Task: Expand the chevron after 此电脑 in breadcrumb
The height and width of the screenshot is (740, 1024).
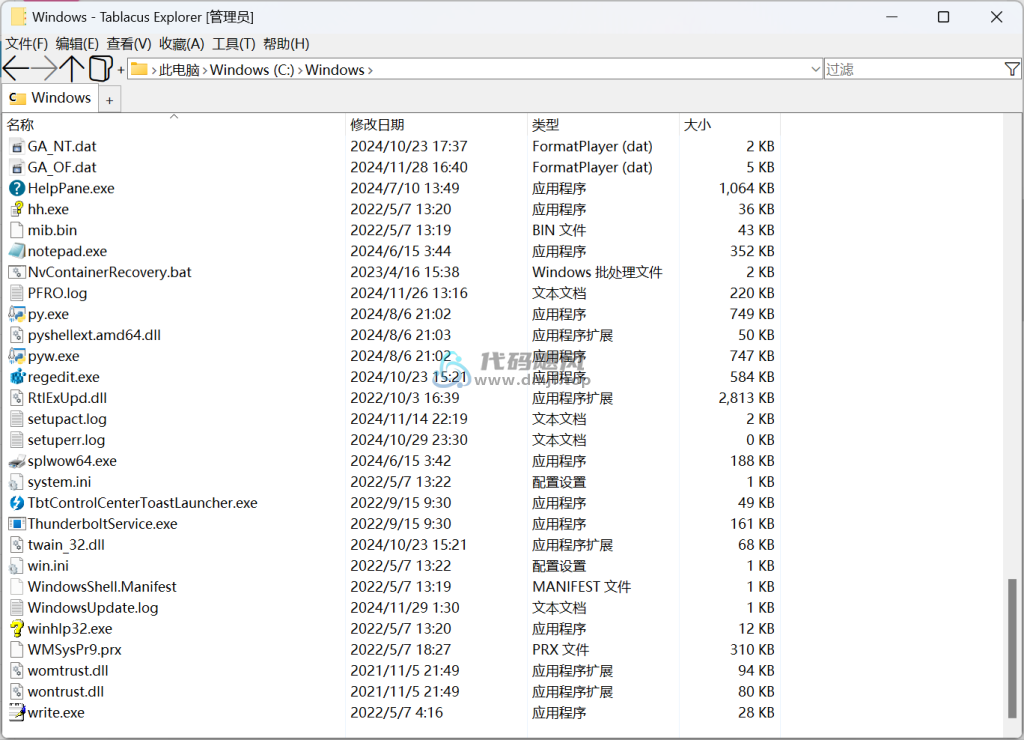Action: (x=204, y=70)
